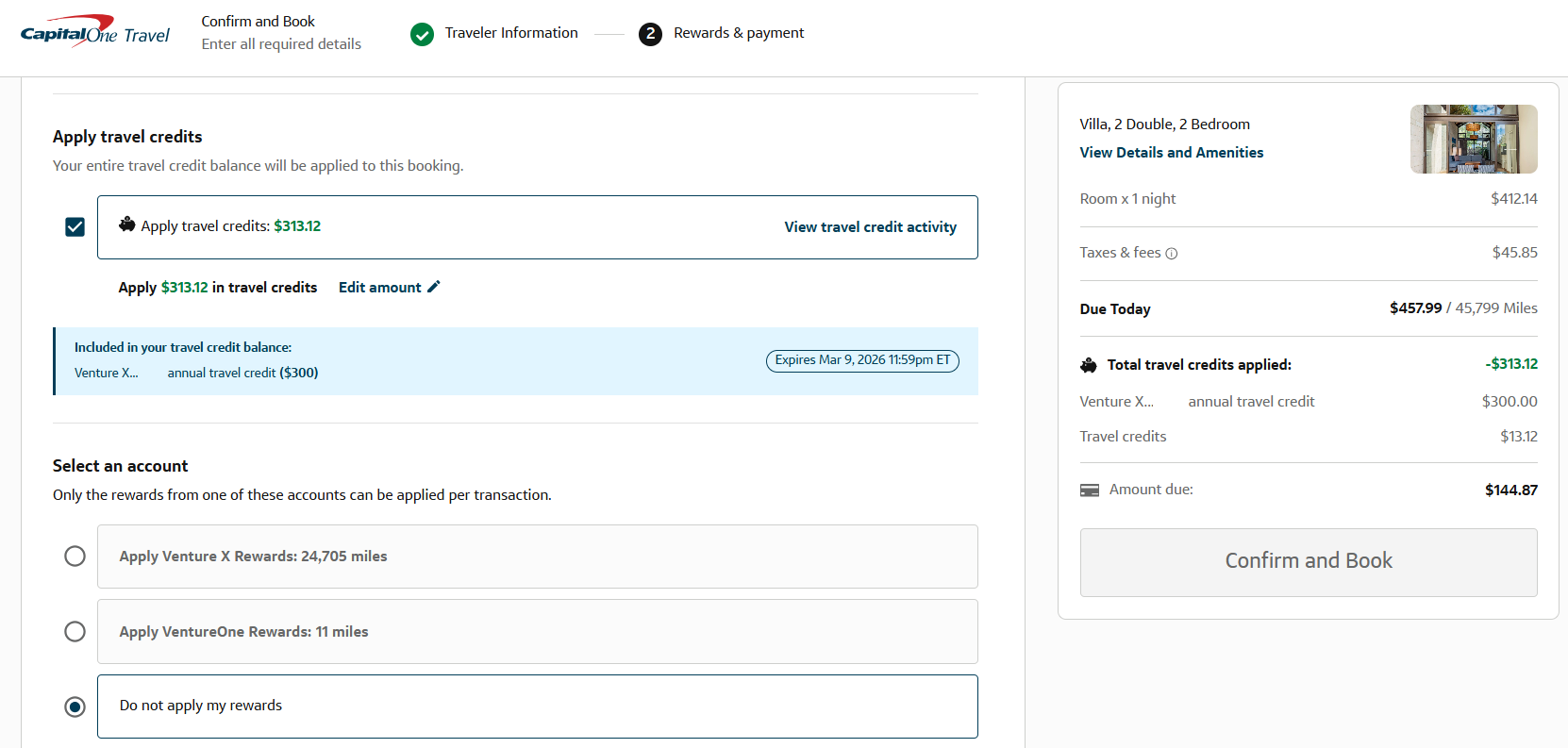
Task: Select the Apply VentureOne Rewards radio button
Action: pyautogui.click(x=75, y=631)
